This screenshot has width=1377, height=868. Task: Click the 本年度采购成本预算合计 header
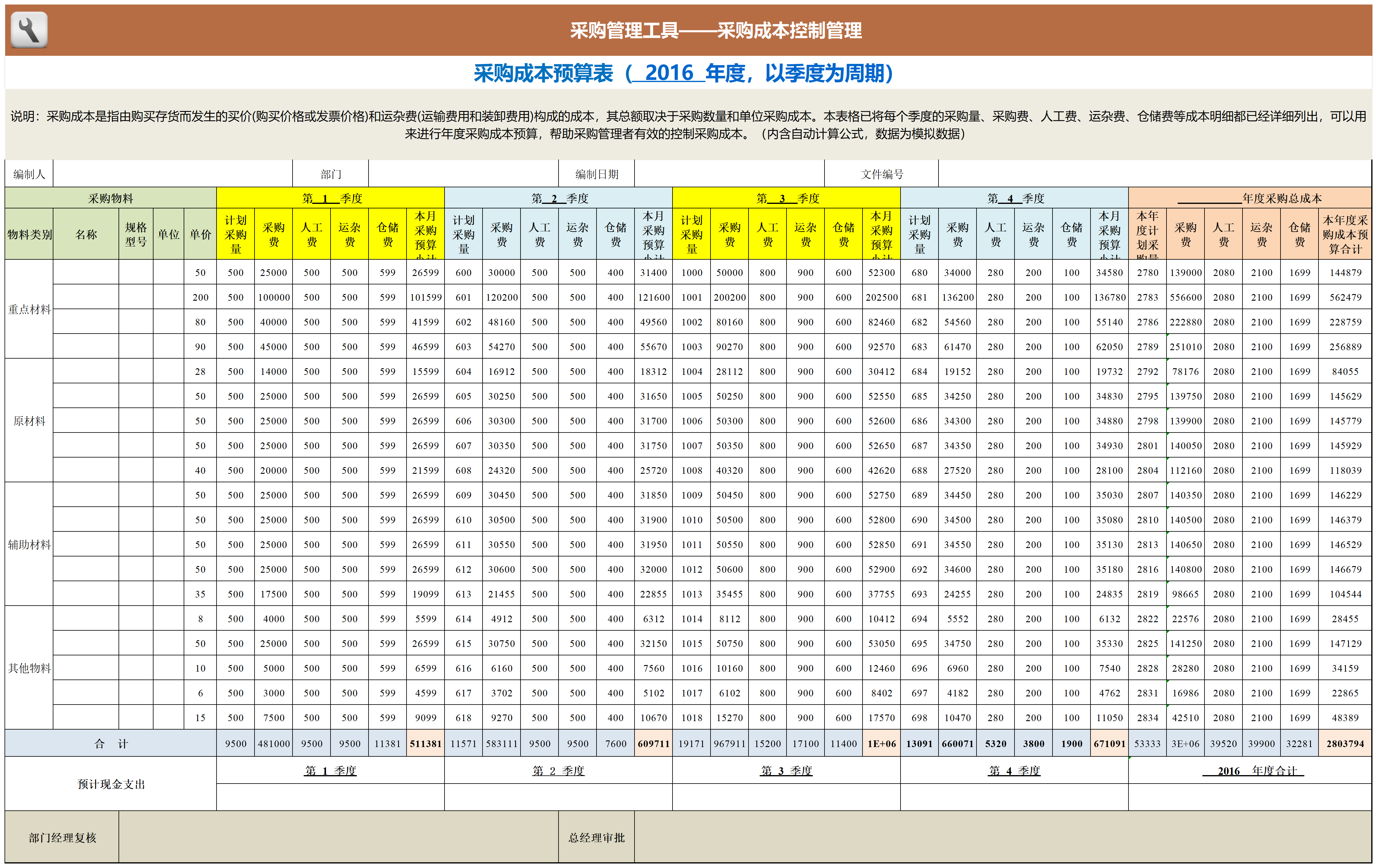pyautogui.click(x=1345, y=234)
